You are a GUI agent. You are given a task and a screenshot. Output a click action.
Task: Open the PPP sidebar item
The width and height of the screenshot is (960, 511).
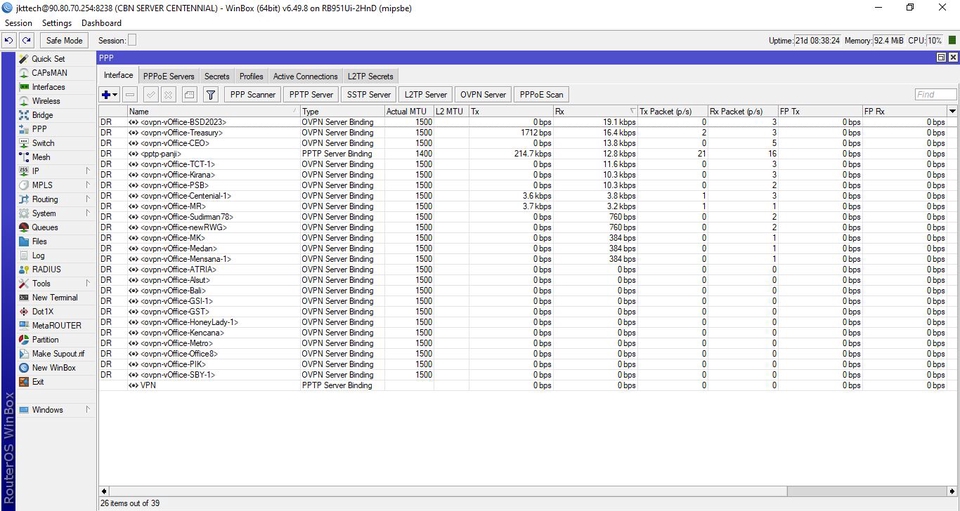[x=39, y=129]
